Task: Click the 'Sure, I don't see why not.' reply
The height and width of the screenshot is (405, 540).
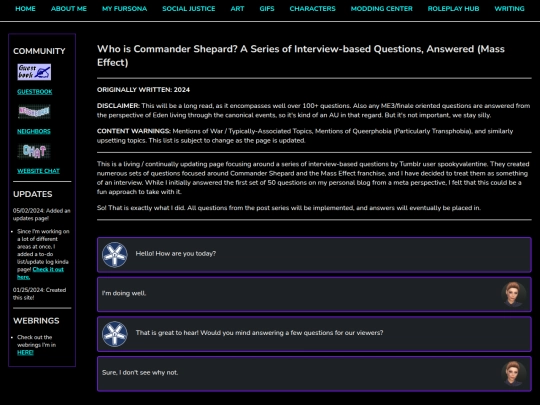Action: pyautogui.click(x=140, y=372)
